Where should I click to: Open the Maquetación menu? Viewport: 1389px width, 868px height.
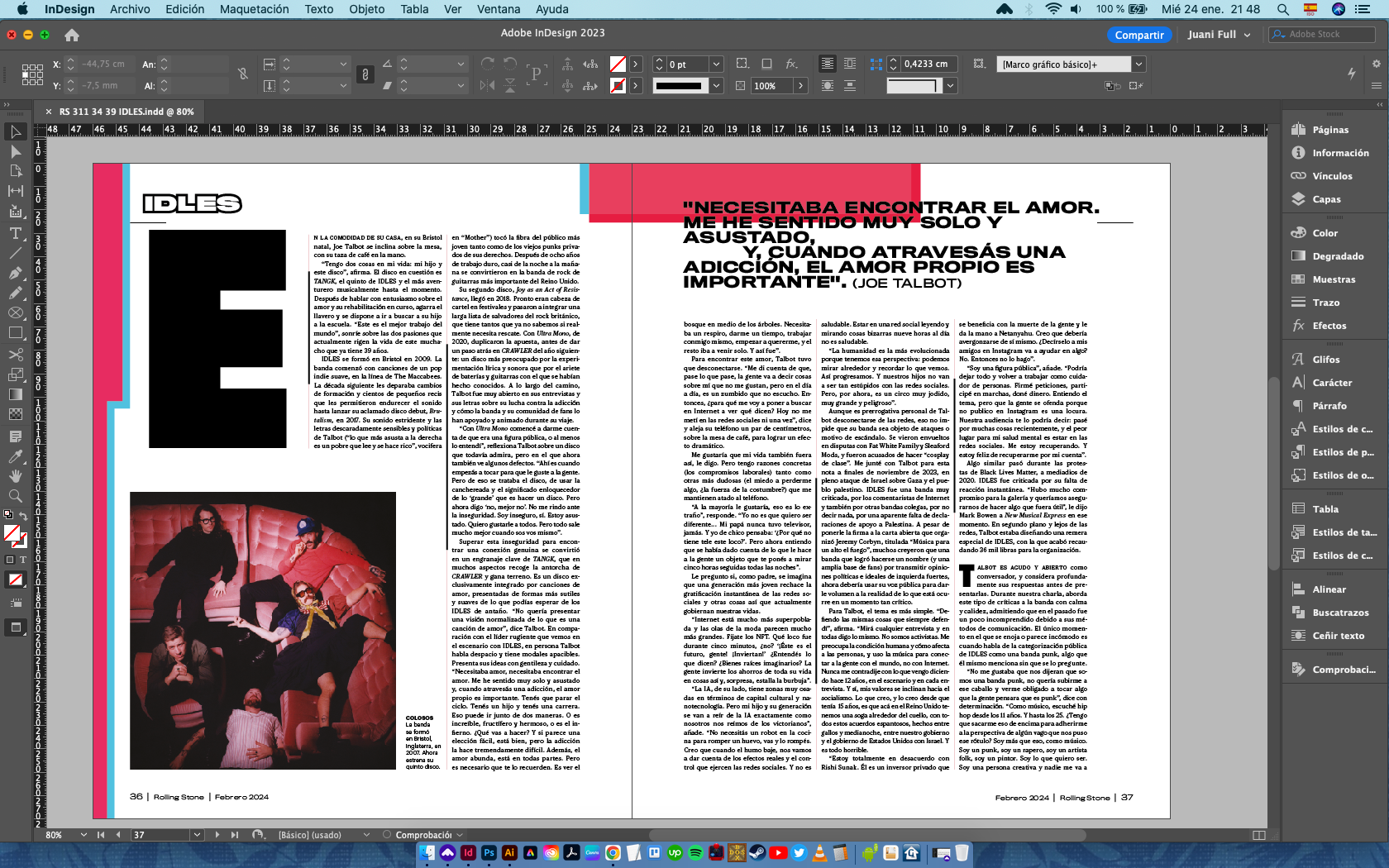click(255, 9)
